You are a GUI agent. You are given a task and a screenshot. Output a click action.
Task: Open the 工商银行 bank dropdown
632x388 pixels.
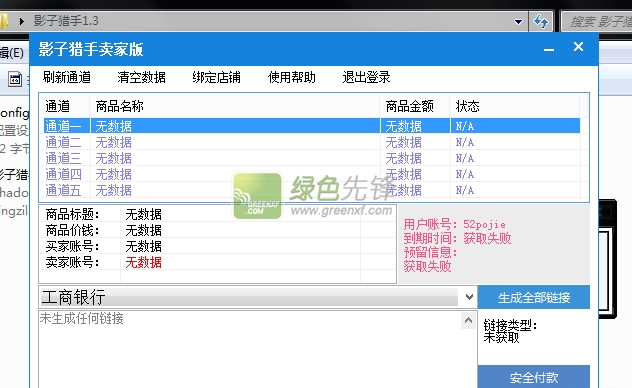click(x=258, y=297)
